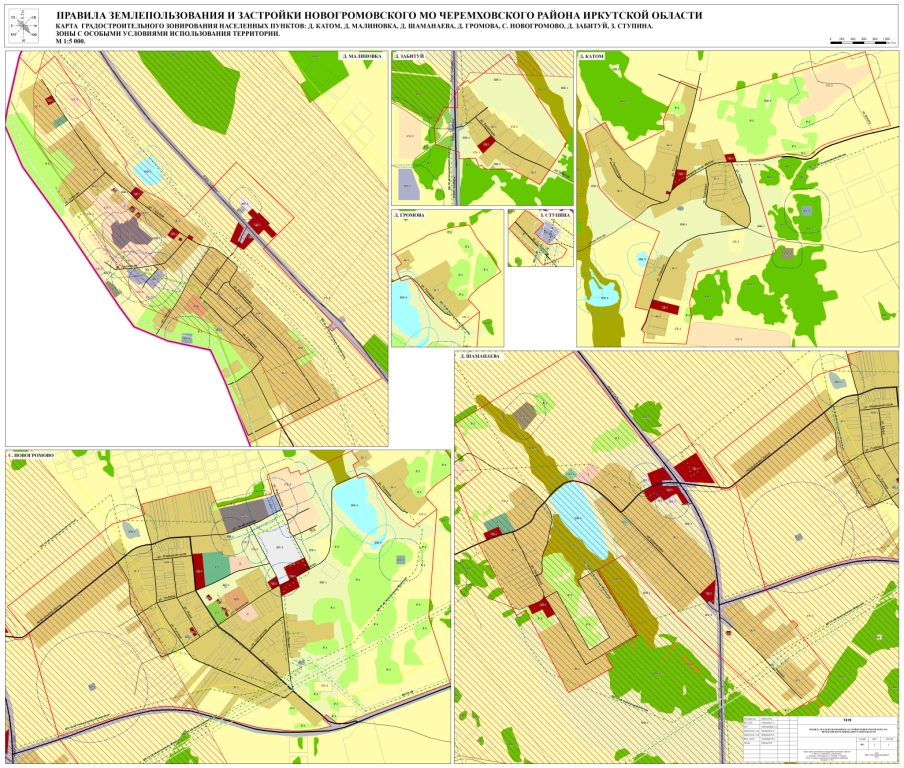
Task: Click the scale bar in the header
Action: [863, 40]
